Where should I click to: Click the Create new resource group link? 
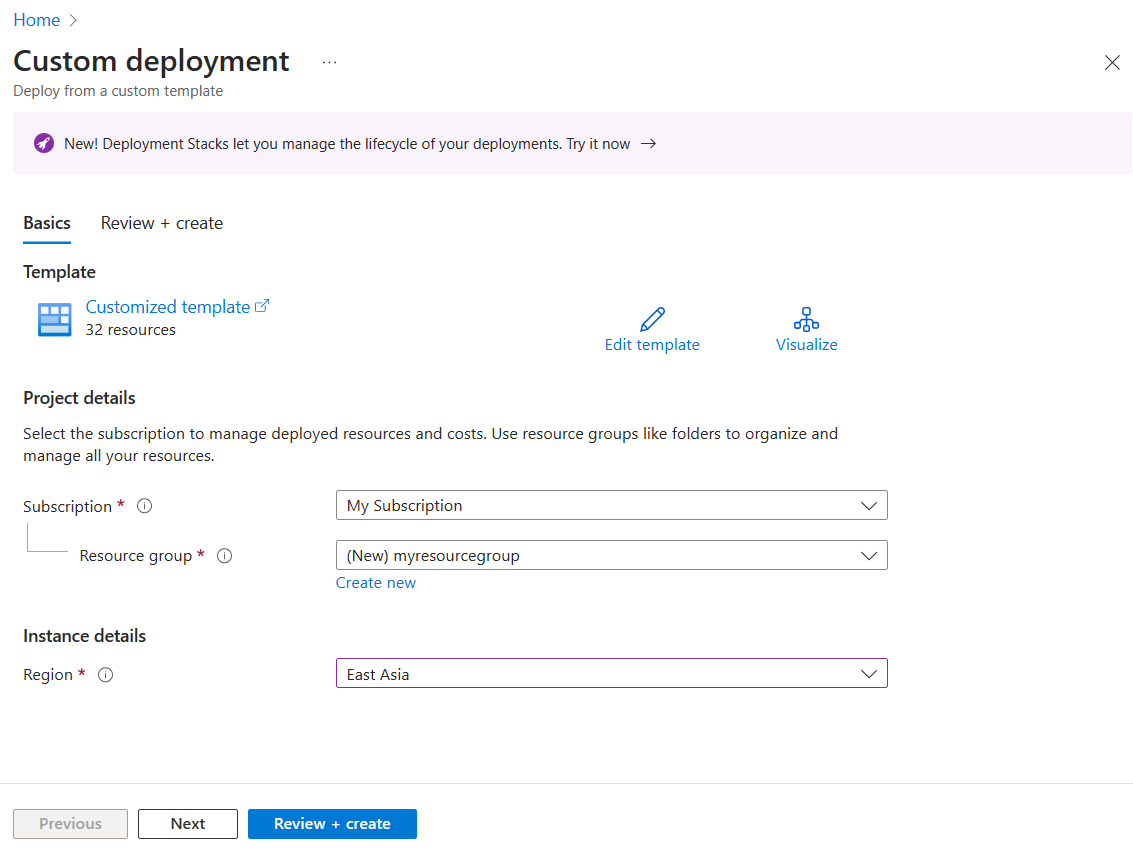click(376, 583)
